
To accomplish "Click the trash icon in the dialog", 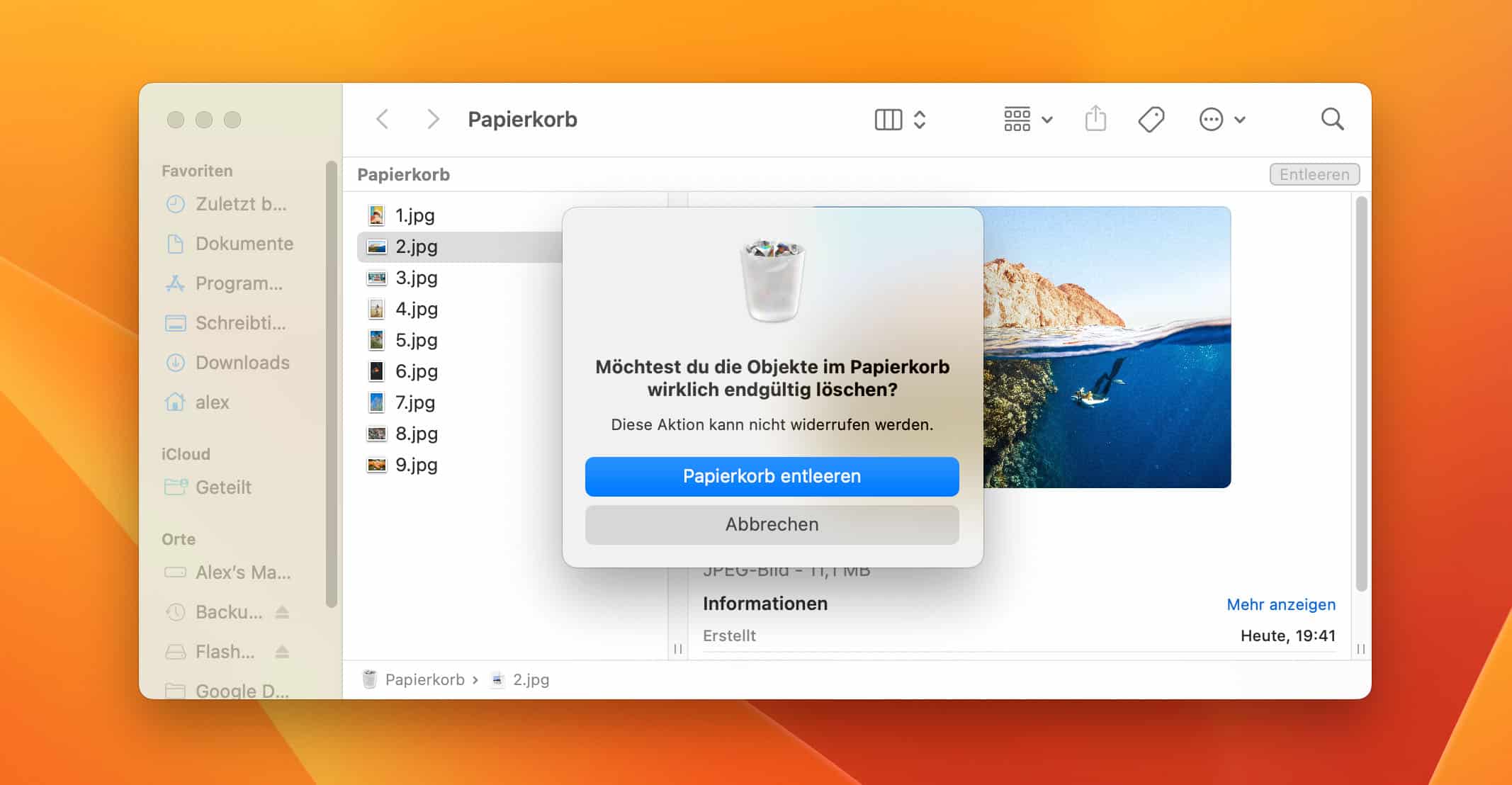I will click(x=772, y=281).
